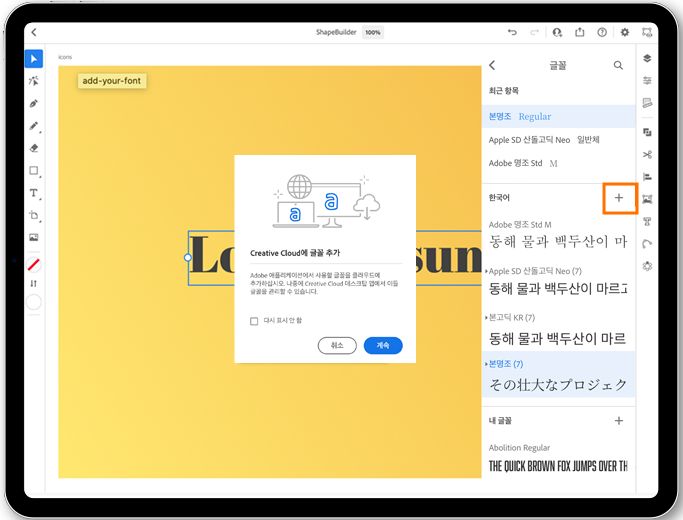Open the 100% zoom level dropdown
This screenshot has width=683, height=520.
(x=373, y=32)
